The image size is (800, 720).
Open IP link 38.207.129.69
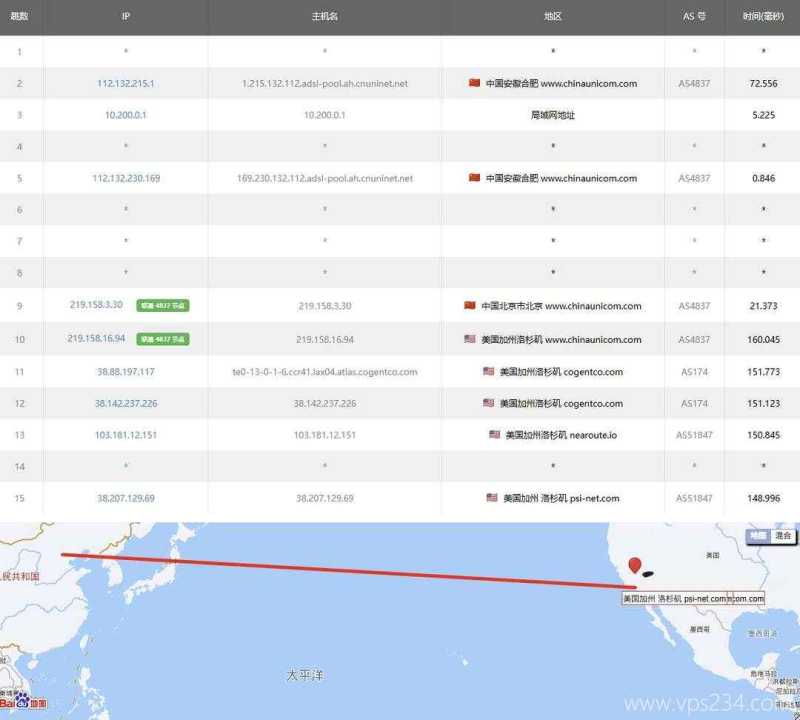coord(125,498)
